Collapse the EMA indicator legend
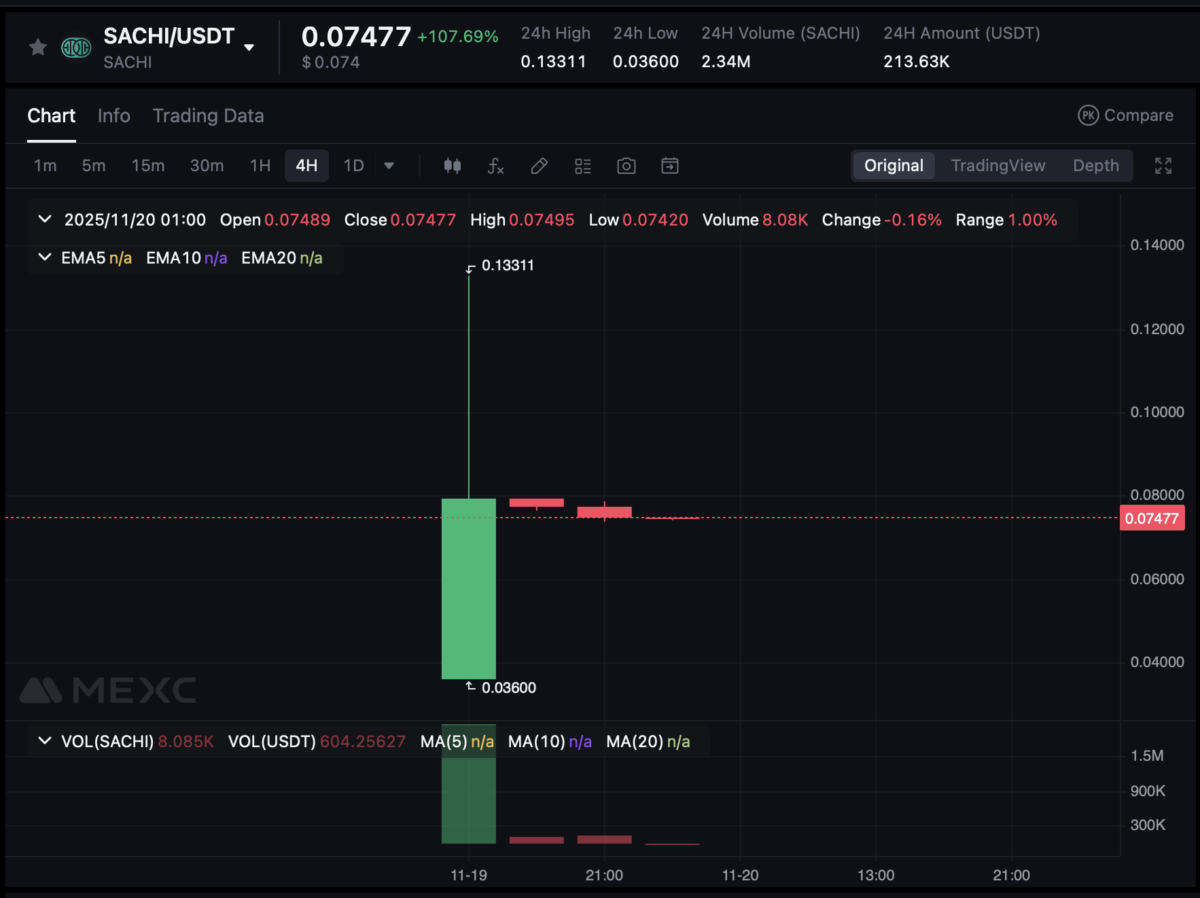Image resolution: width=1200 pixels, height=898 pixels. [x=44, y=258]
